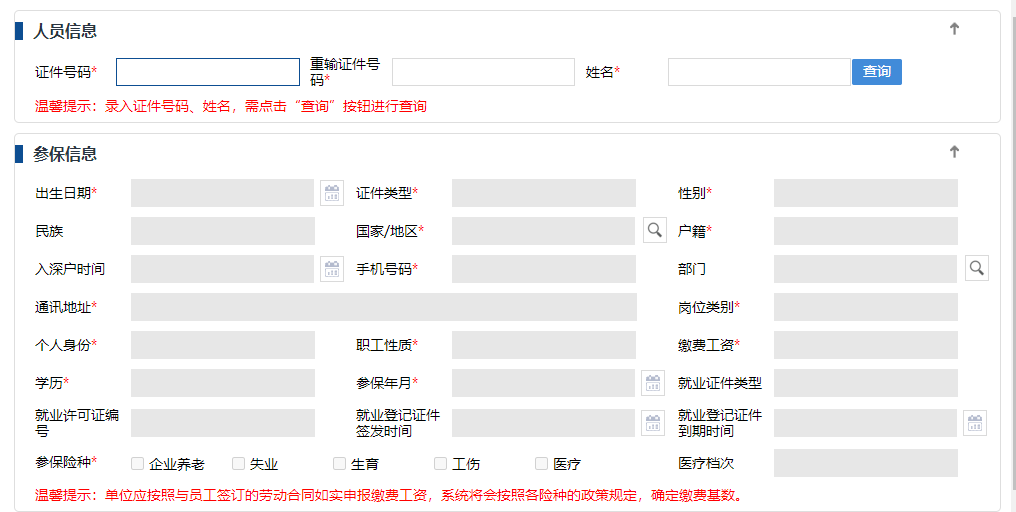Click search icon next to 国家/地区
Image resolution: width=1016 pixels, height=512 pixels.
654,231
